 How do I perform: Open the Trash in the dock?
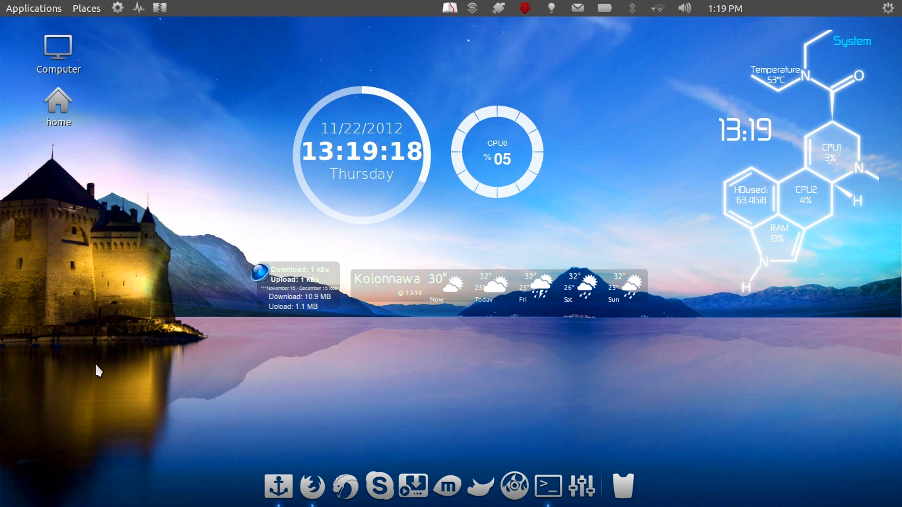click(x=623, y=486)
